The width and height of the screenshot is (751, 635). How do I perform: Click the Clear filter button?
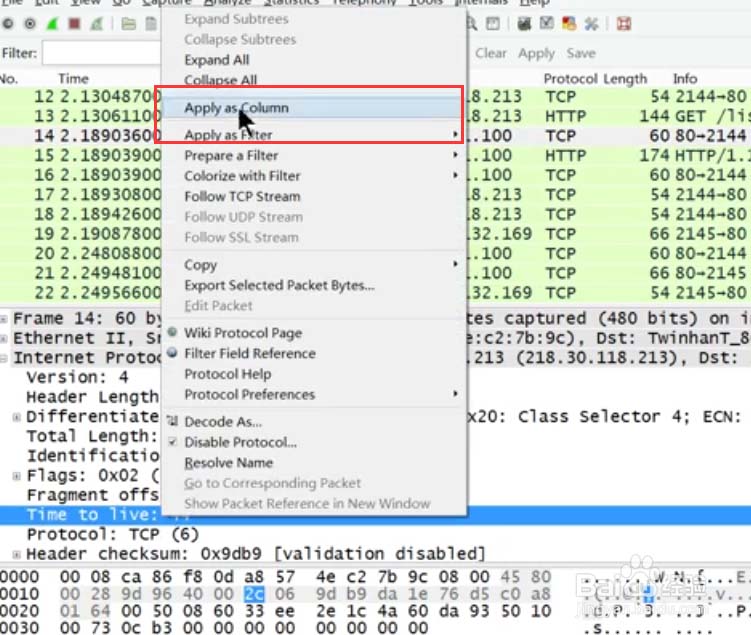(x=490, y=53)
